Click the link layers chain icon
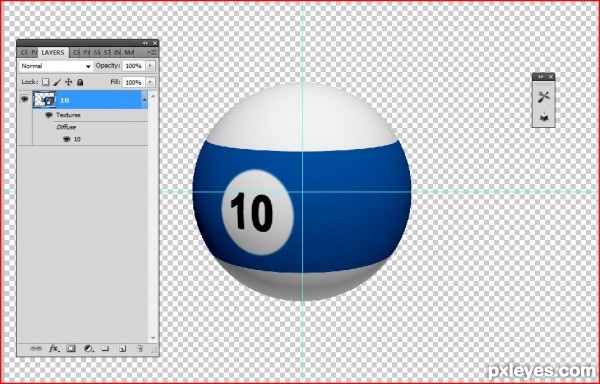600x384 pixels. coord(36,348)
